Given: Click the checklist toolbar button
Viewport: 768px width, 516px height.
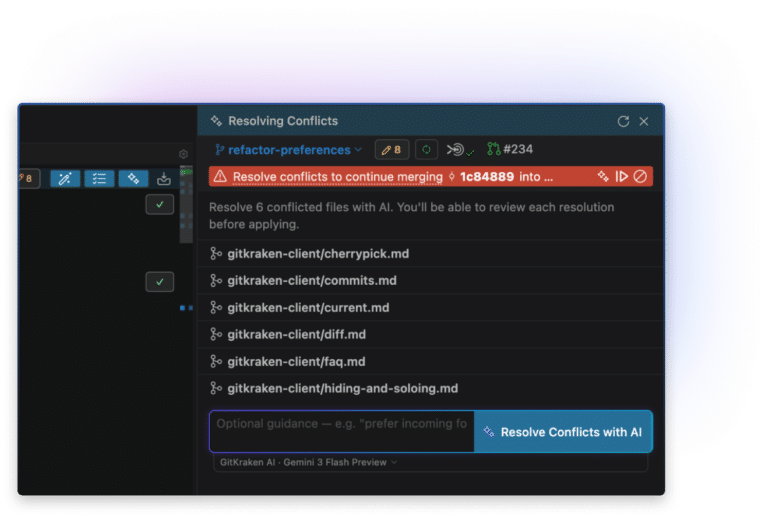Looking at the screenshot, I should tap(99, 179).
